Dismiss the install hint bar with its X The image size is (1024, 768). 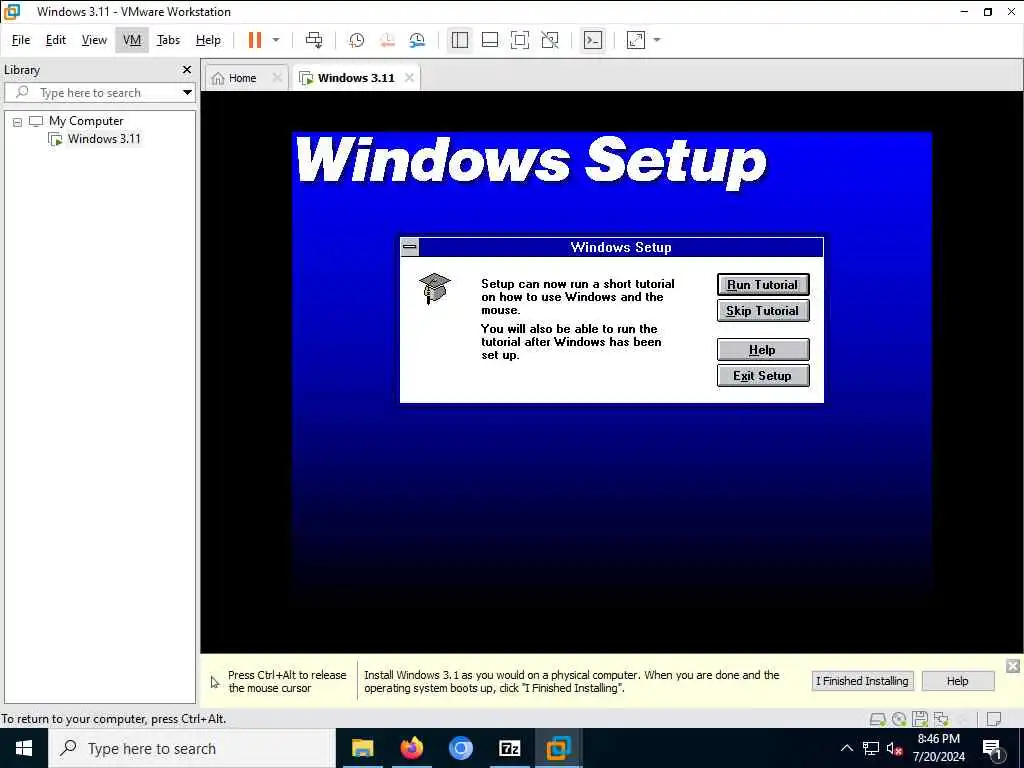pos(1012,666)
